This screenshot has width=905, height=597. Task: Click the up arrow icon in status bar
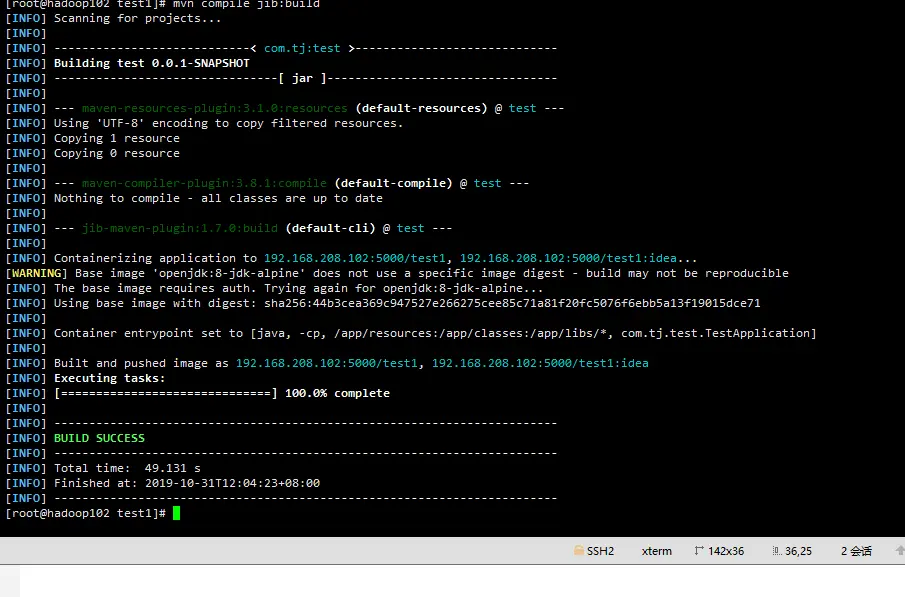(899, 551)
